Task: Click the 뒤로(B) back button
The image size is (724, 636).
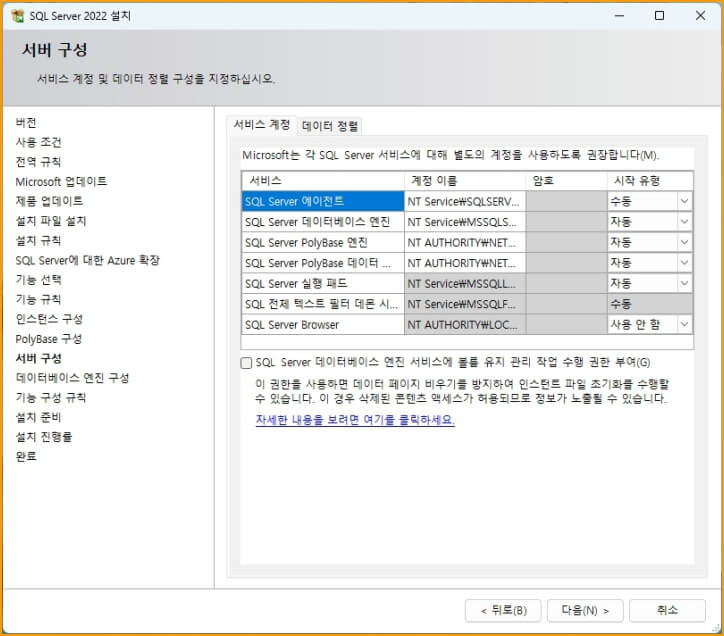Action: tap(504, 611)
